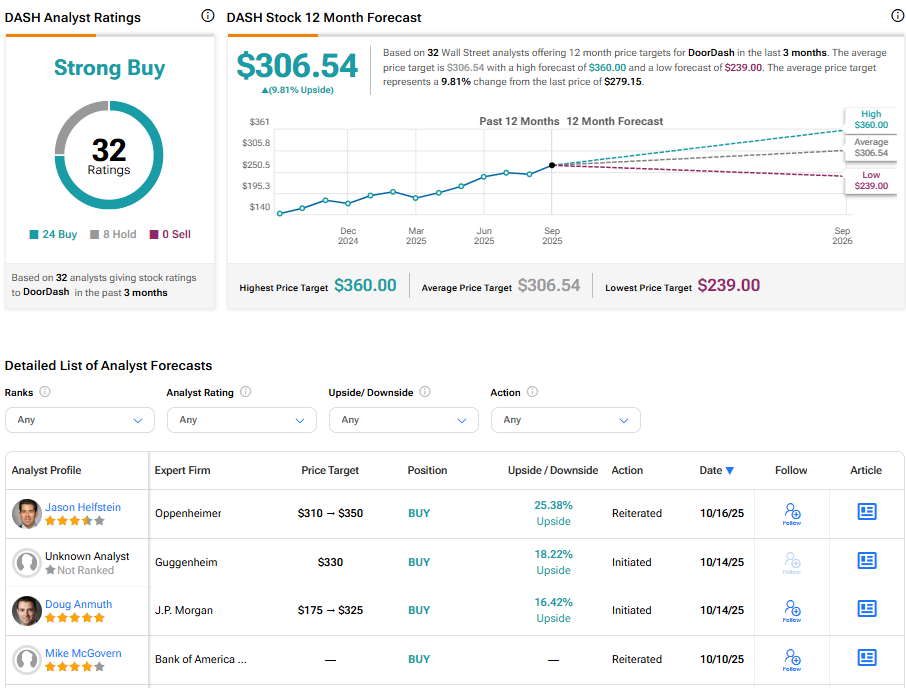The height and width of the screenshot is (688, 906).
Task: Click Mike McGovern's profile photo
Action: click(x=26, y=660)
